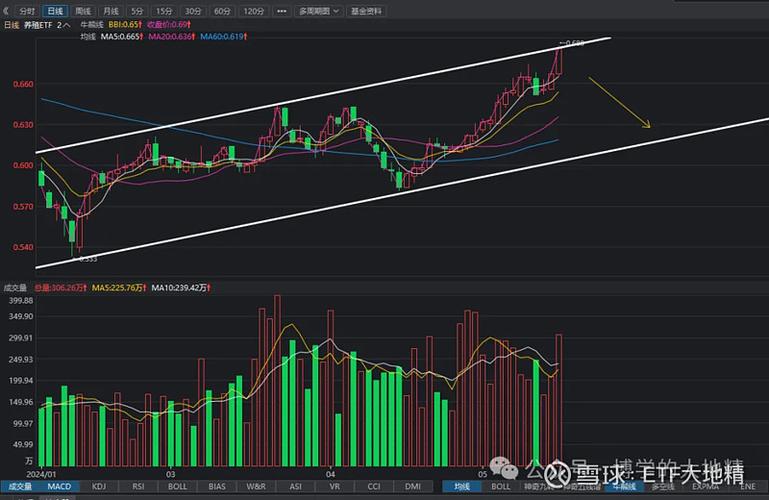Image resolution: width=769 pixels, height=500 pixels.
Task: Click the 0.540 price axis label
Action: pos(23,247)
